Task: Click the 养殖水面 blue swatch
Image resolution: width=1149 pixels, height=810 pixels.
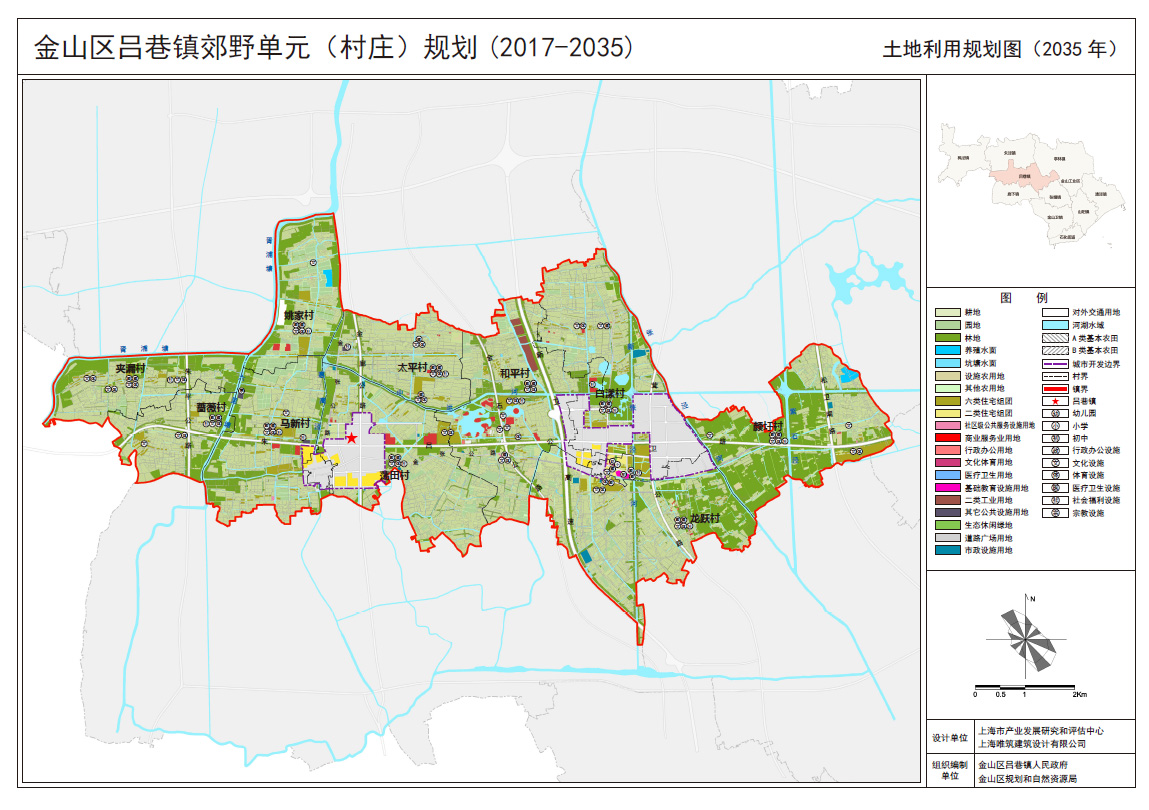Action: point(947,350)
